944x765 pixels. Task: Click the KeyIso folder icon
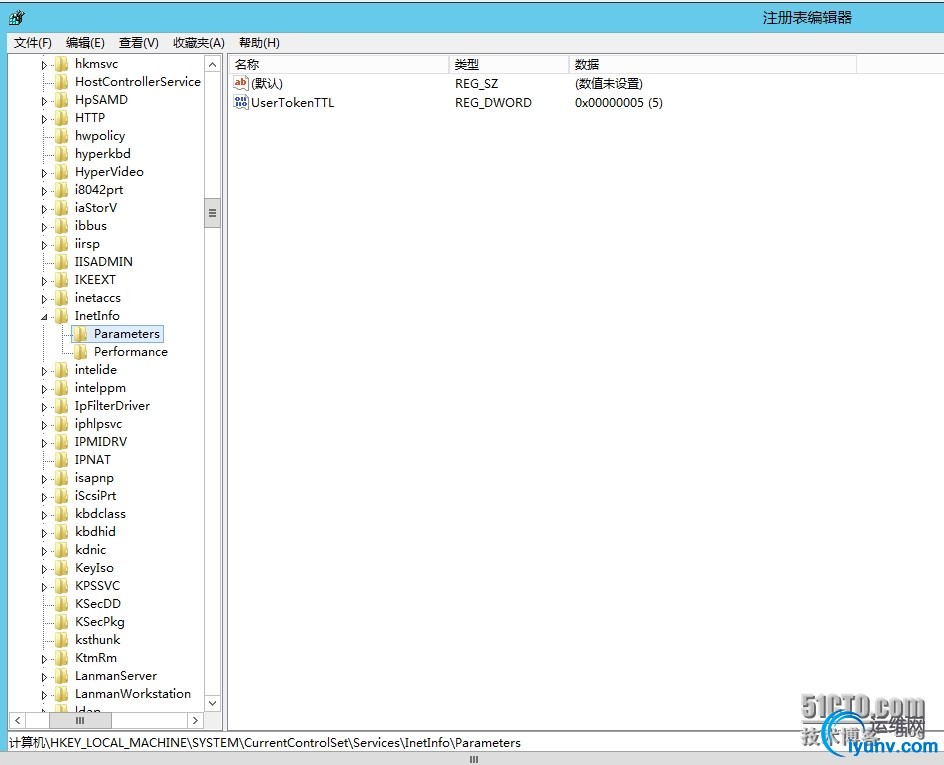61,568
